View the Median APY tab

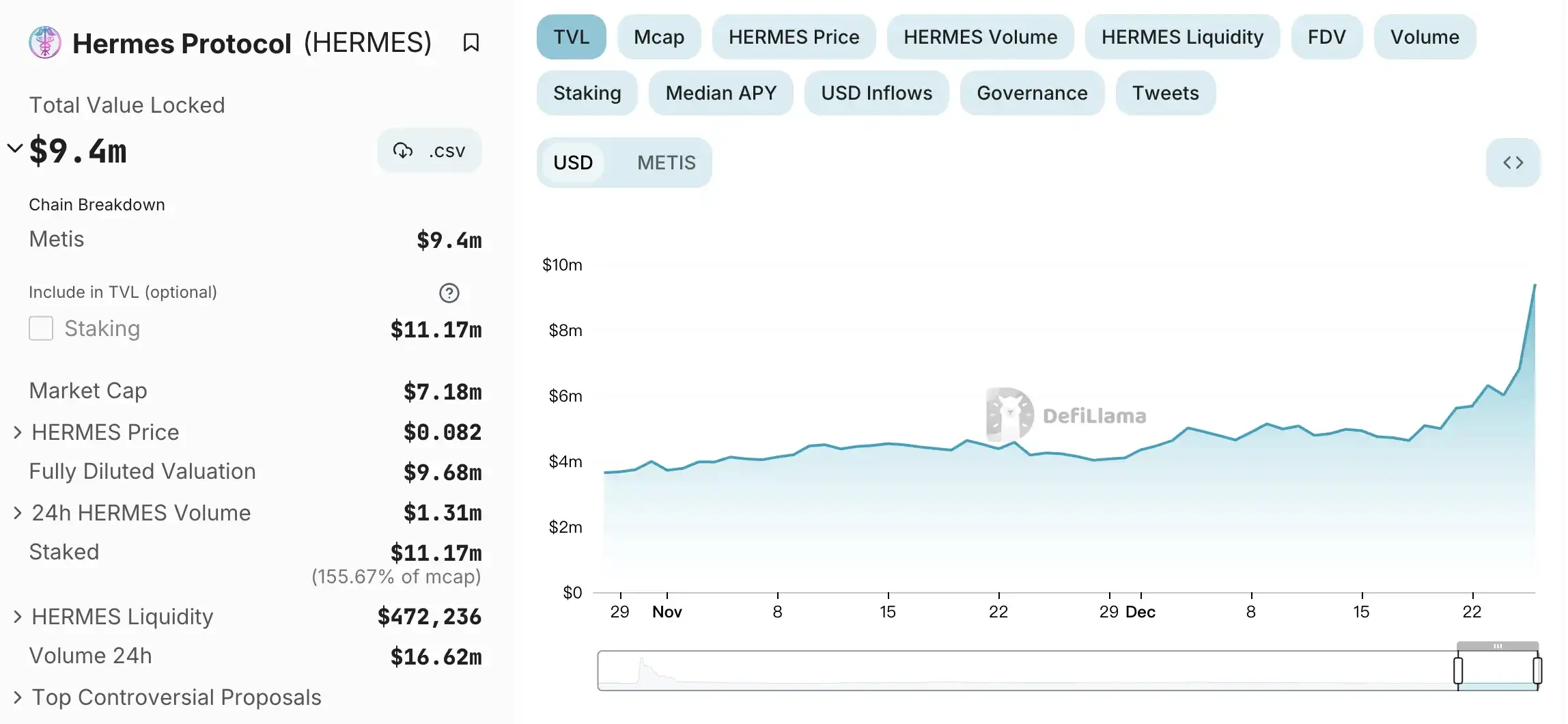coord(720,93)
